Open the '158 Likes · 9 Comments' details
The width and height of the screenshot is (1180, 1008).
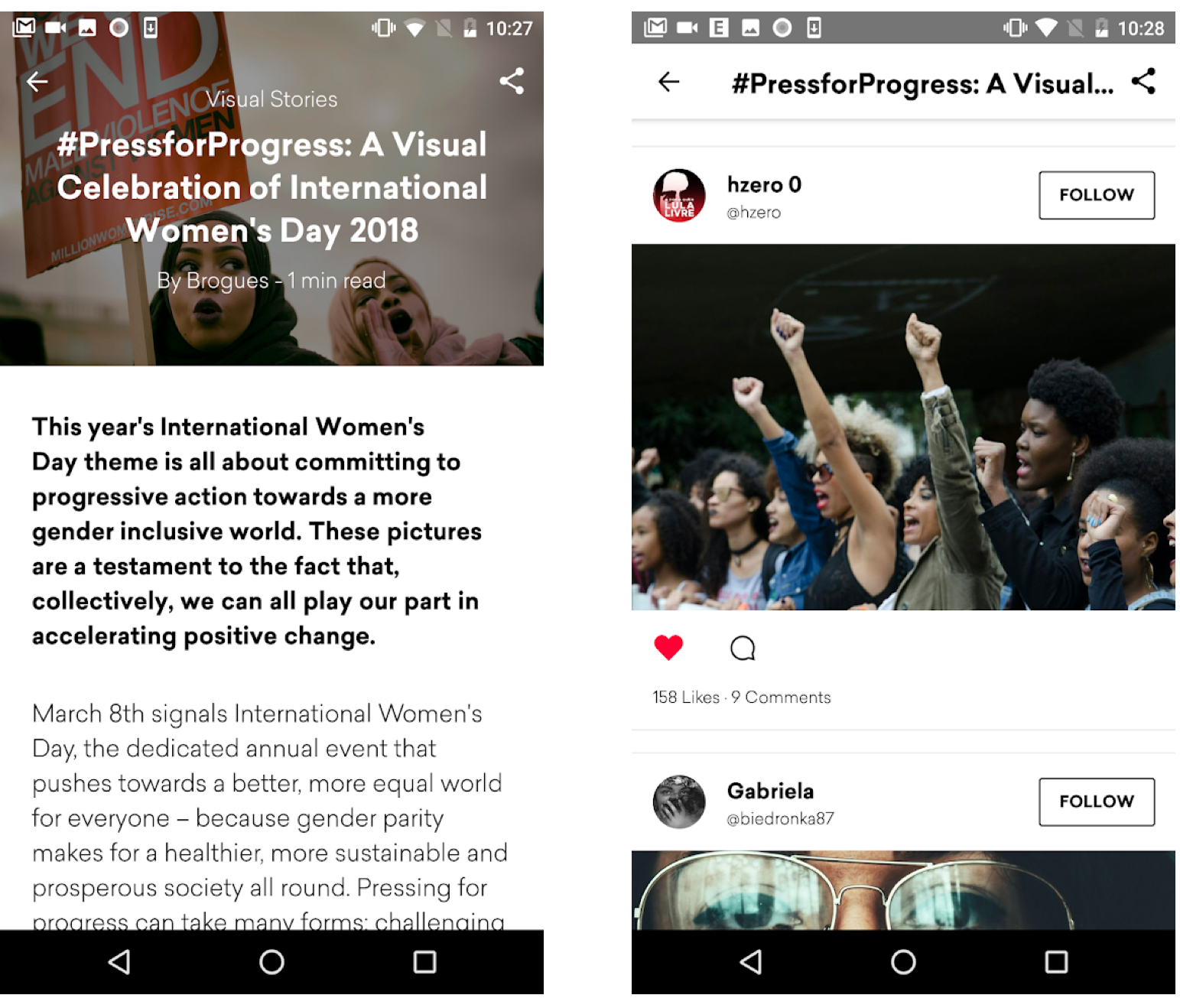(741, 697)
